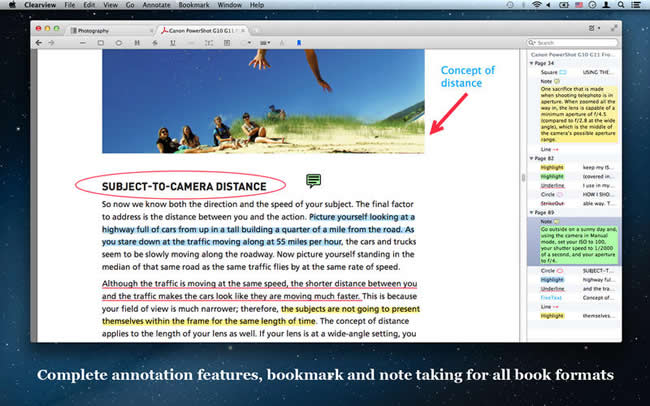650x406 pixels.
Task: Open Spotlight search in the menu bar
Action: 621,5
